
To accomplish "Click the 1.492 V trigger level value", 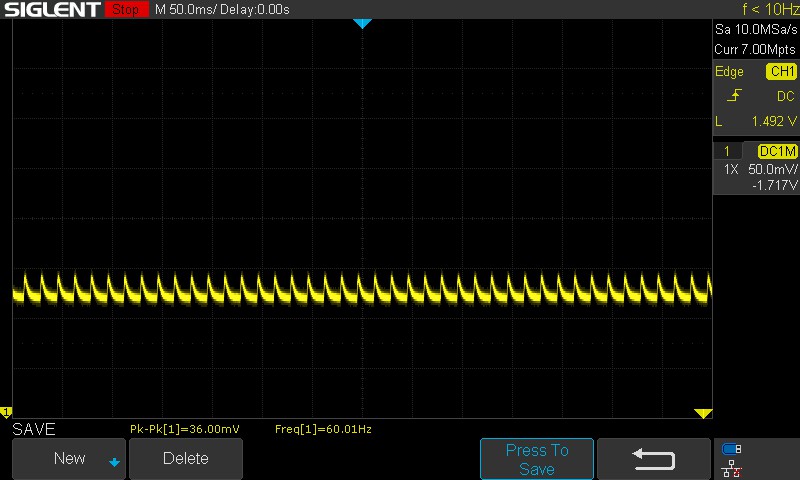I will pyautogui.click(x=775, y=121).
